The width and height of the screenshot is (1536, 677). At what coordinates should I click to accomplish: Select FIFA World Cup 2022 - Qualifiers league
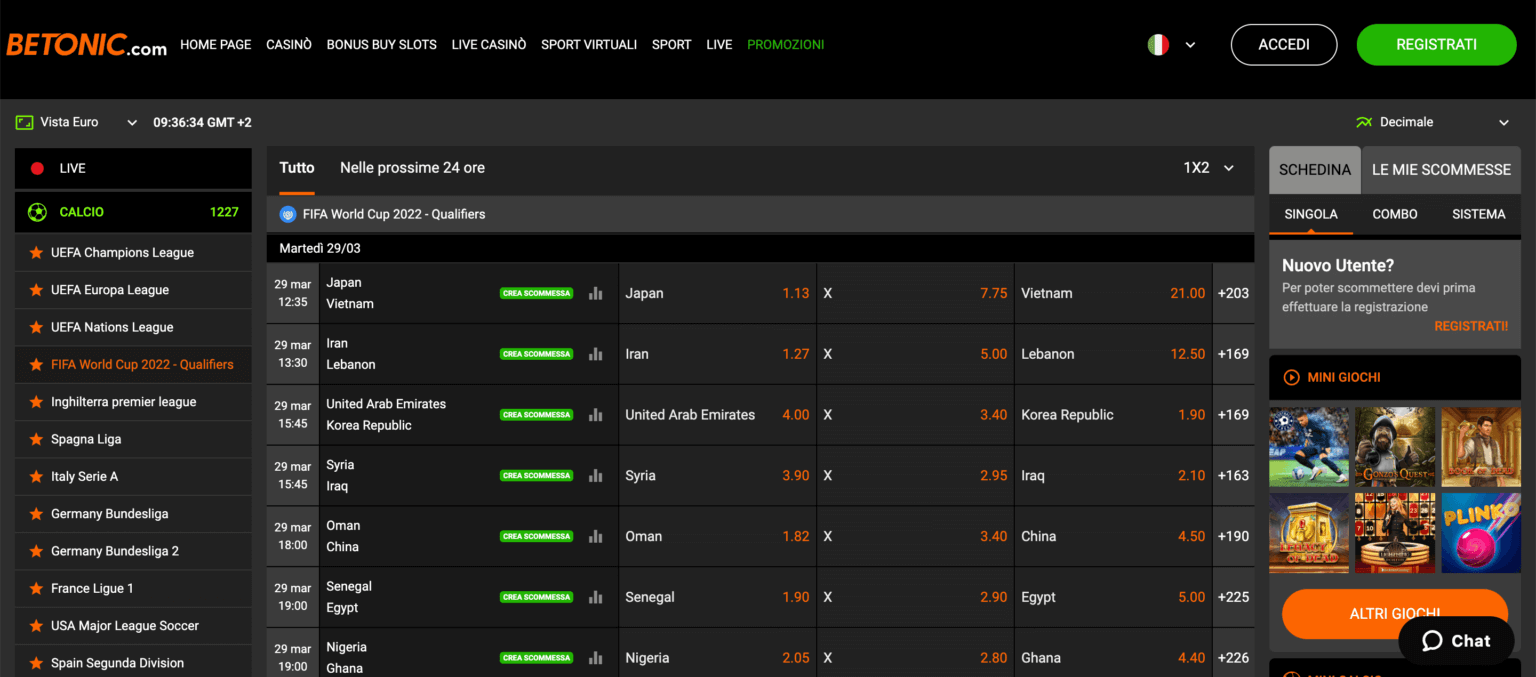(133, 365)
